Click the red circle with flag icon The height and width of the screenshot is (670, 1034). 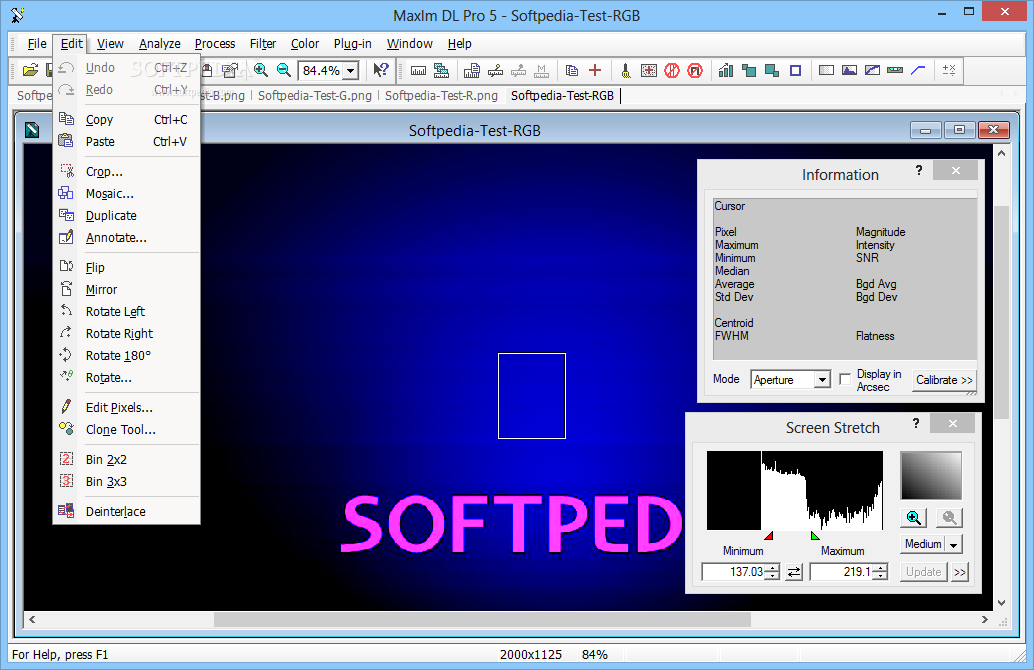pos(695,70)
